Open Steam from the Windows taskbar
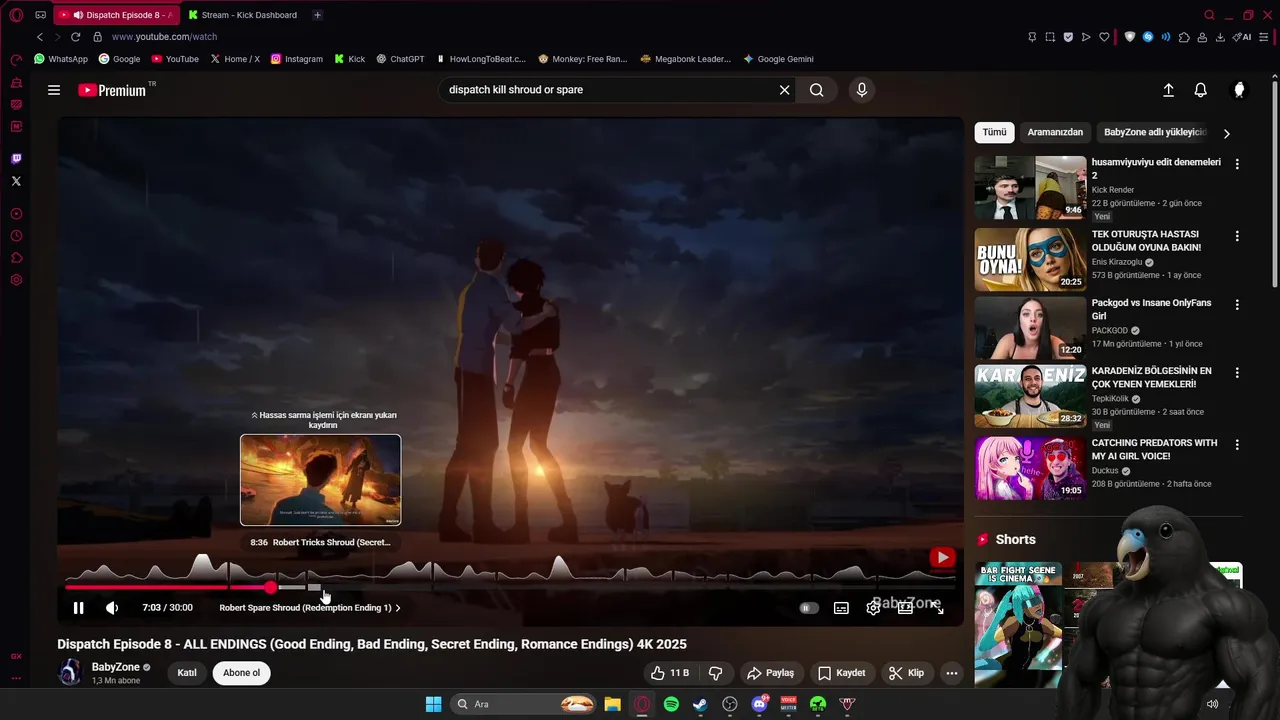The width and height of the screenshot is (1280, 720). (700, 704)
